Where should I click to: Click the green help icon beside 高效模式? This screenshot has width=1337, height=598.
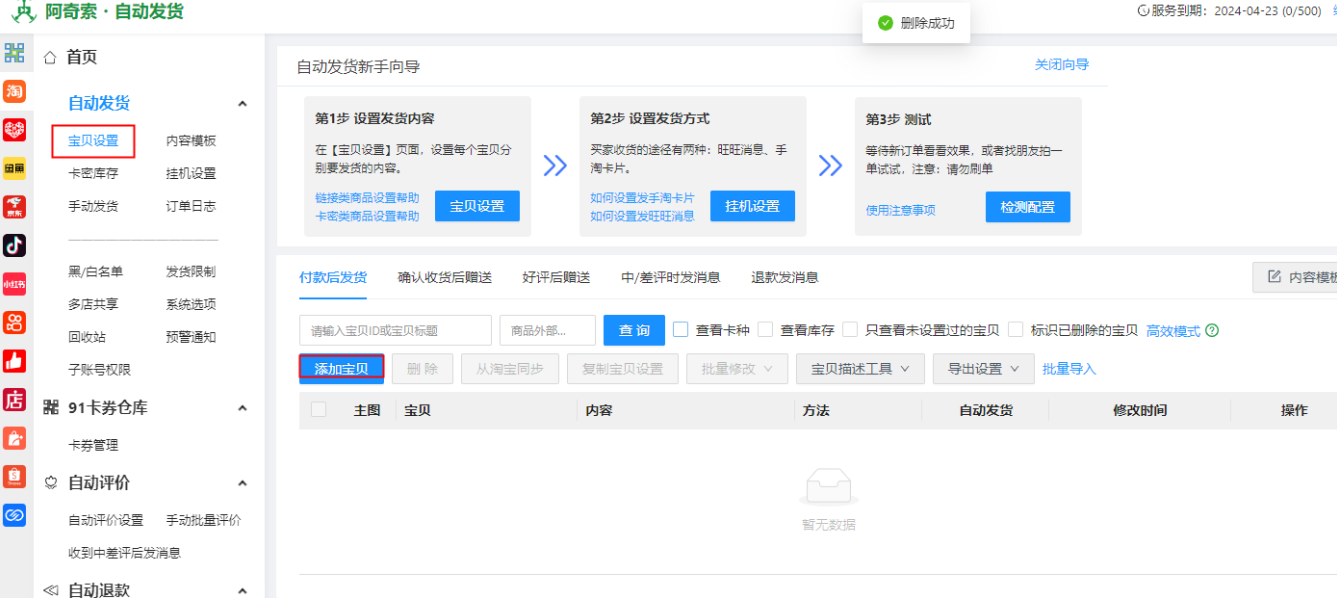[x=1212, y=331]
